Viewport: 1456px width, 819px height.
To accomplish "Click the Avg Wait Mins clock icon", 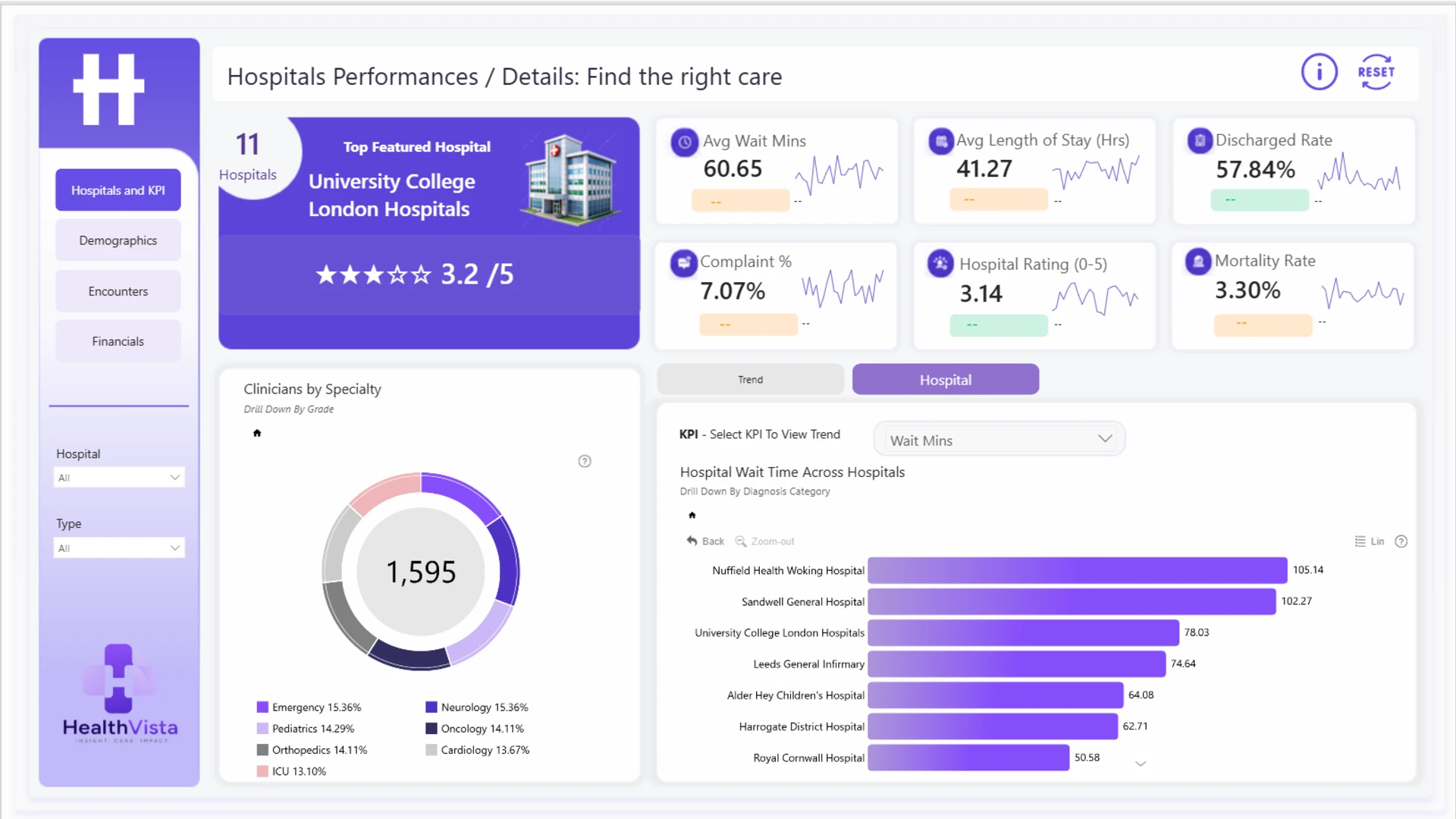I will click(684, 142).
